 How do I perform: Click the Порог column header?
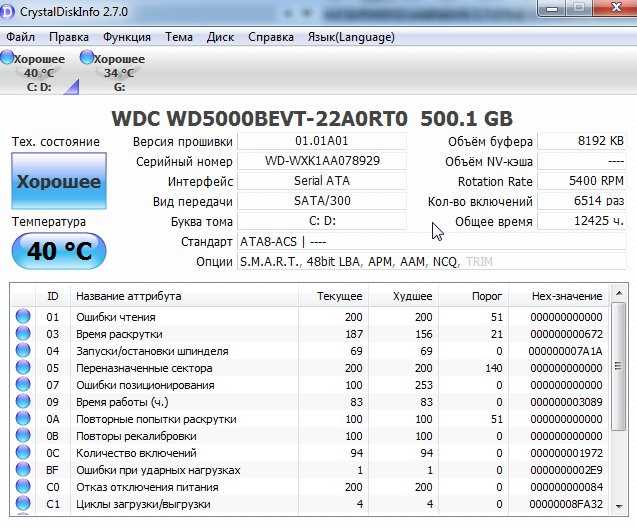coord(474,296)
